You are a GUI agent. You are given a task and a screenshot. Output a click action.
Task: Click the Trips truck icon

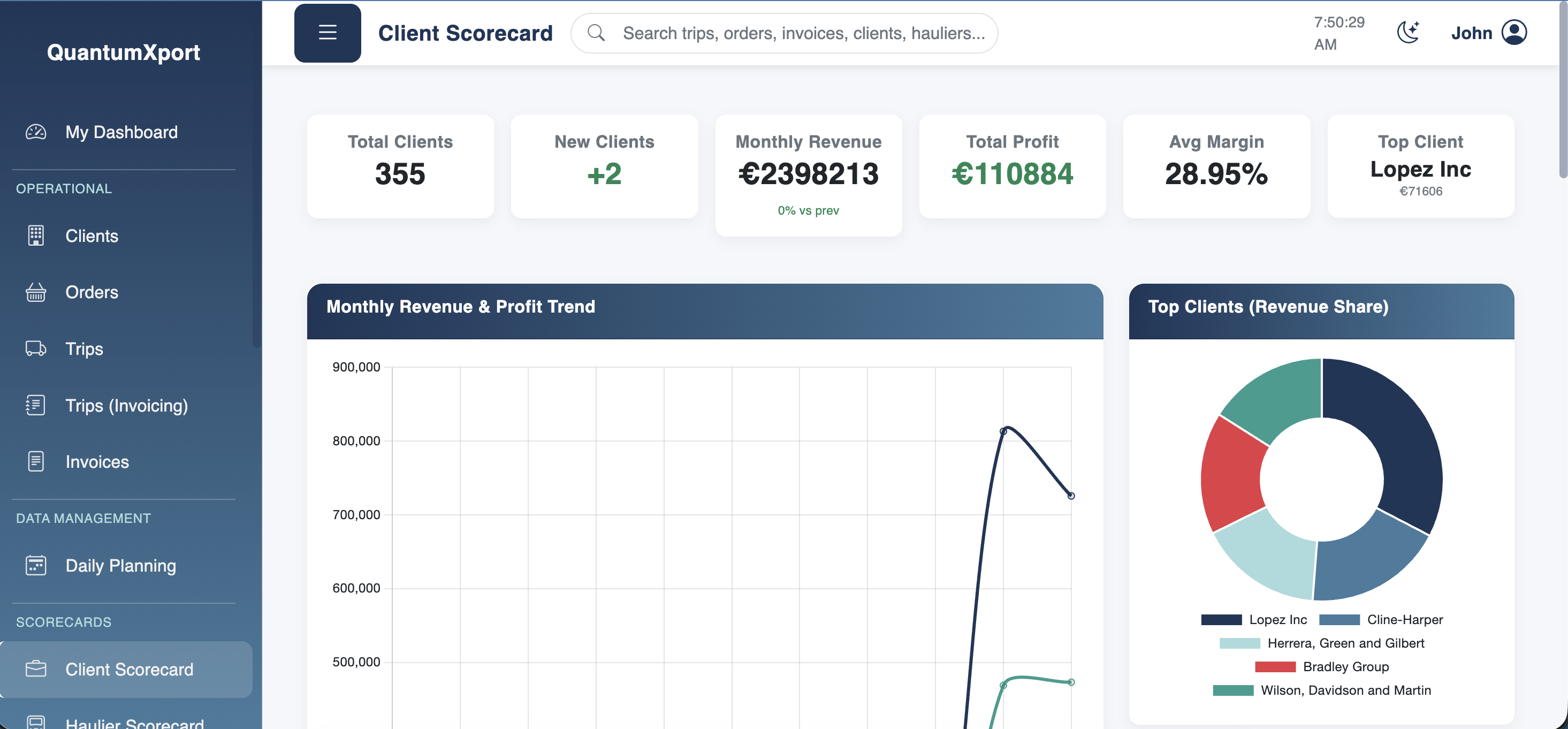(x=36, y=348)
